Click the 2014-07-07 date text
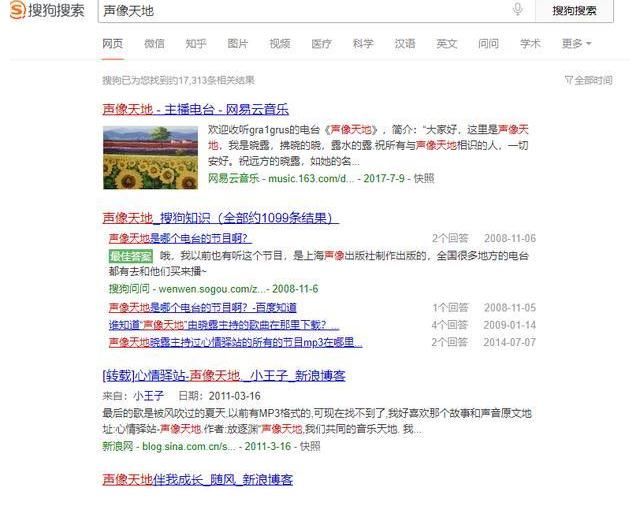The width and height of the screenshot is (640, 509). [x=510, y=342]
